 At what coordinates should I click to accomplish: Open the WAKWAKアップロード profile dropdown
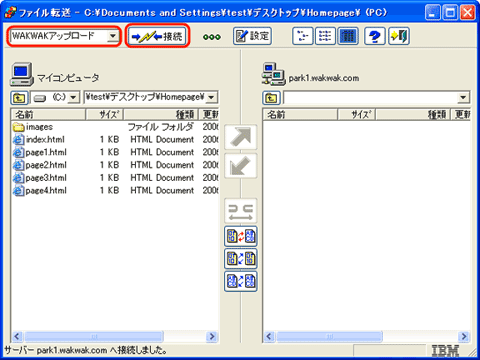point(113,36)
